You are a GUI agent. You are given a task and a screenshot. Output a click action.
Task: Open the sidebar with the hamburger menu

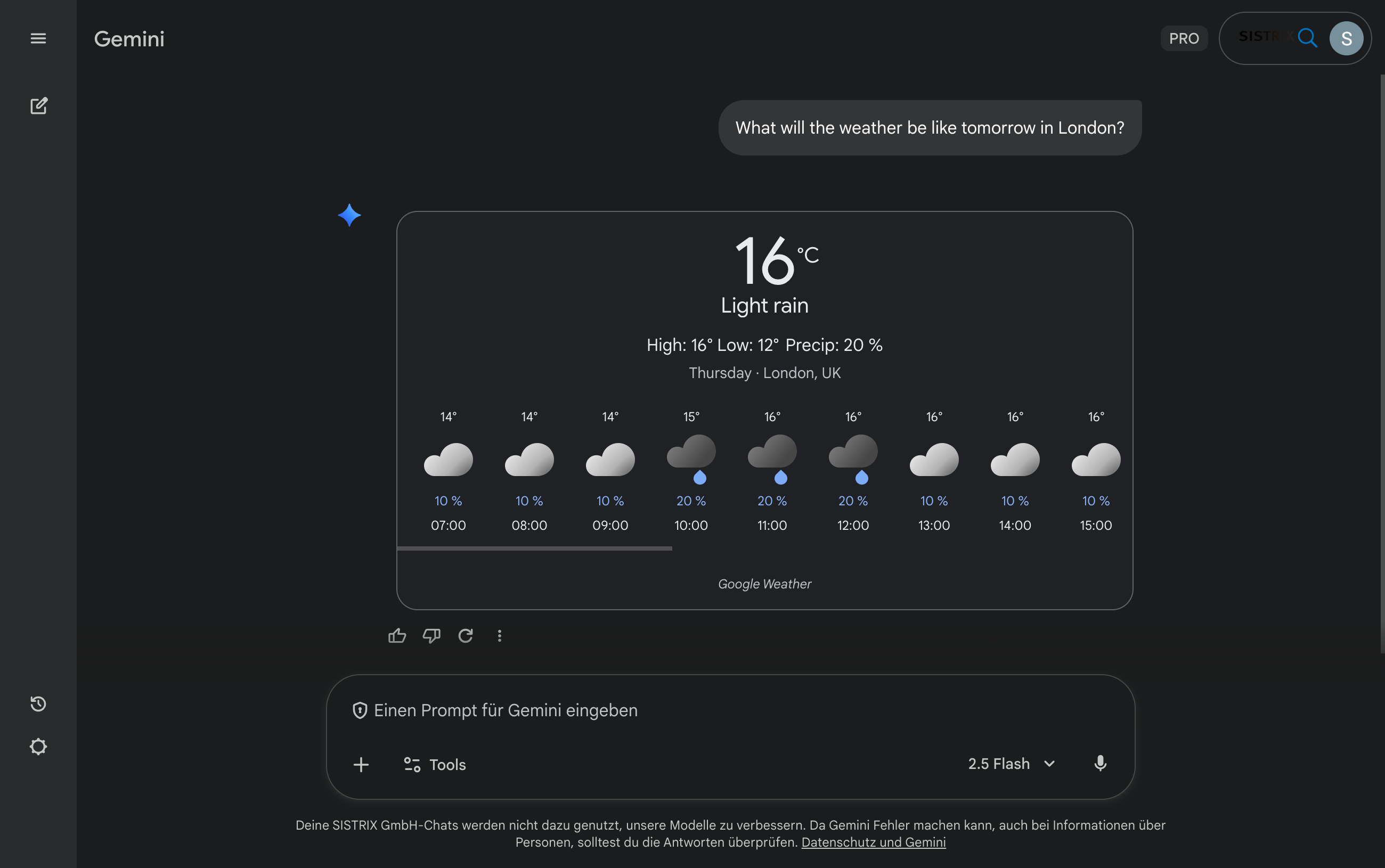click(x=38, y=38)
